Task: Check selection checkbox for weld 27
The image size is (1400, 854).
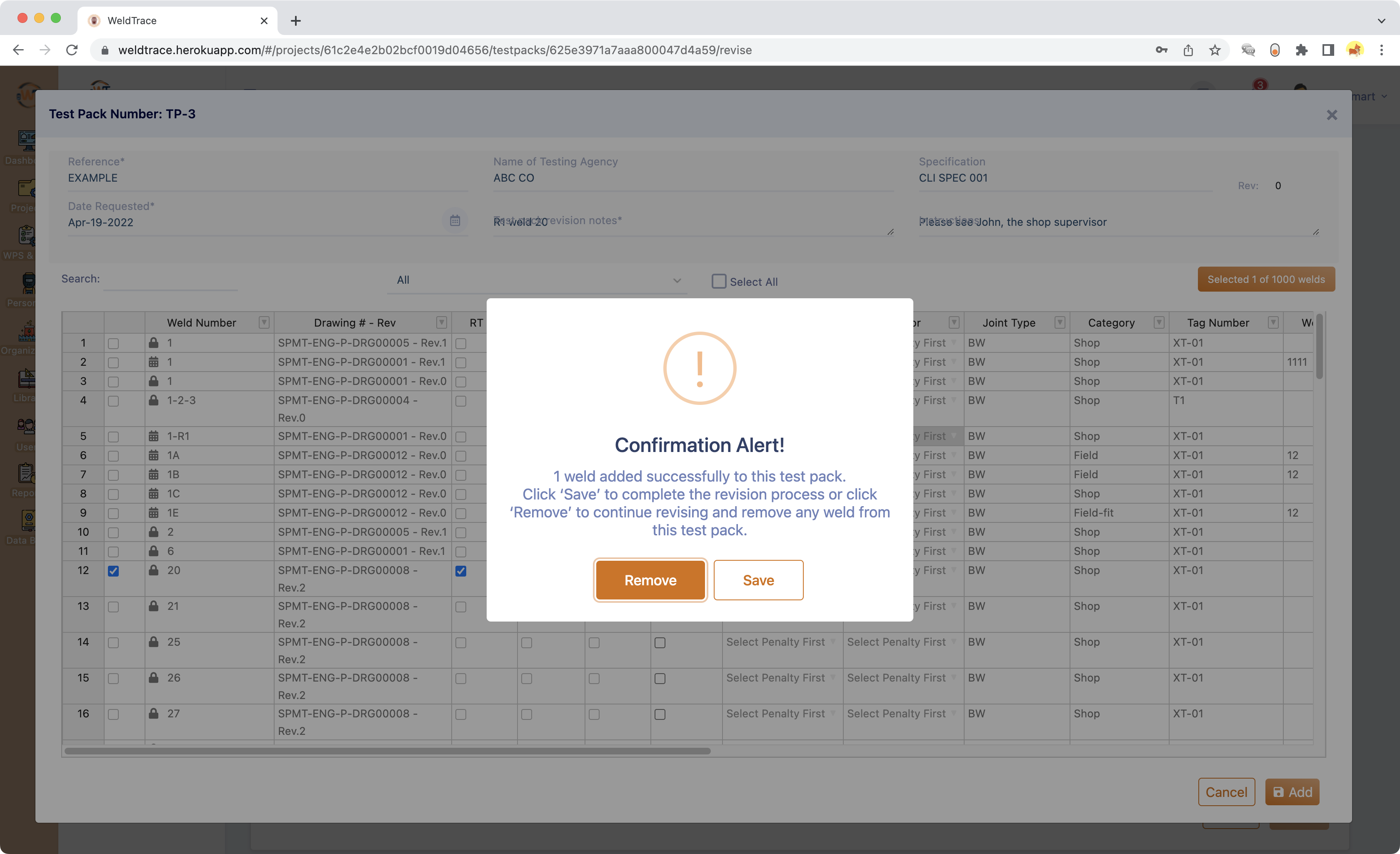Action: click(113, 714)
